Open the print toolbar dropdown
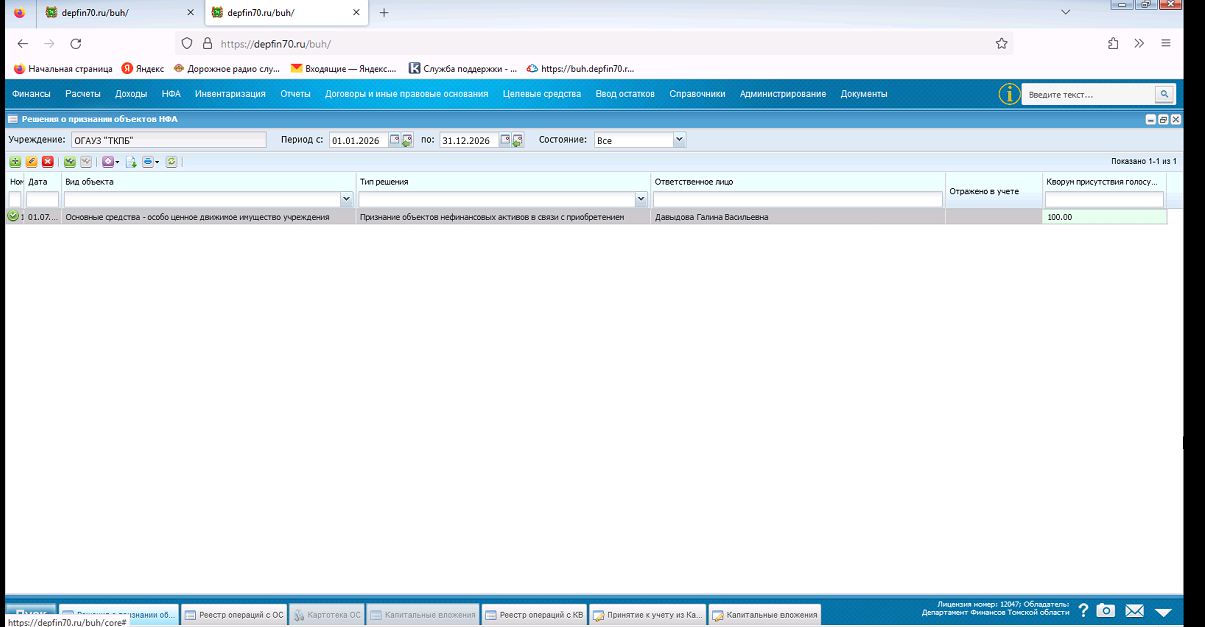The height and width of the screenshot is (627, 1205). [x=151, y=161]
